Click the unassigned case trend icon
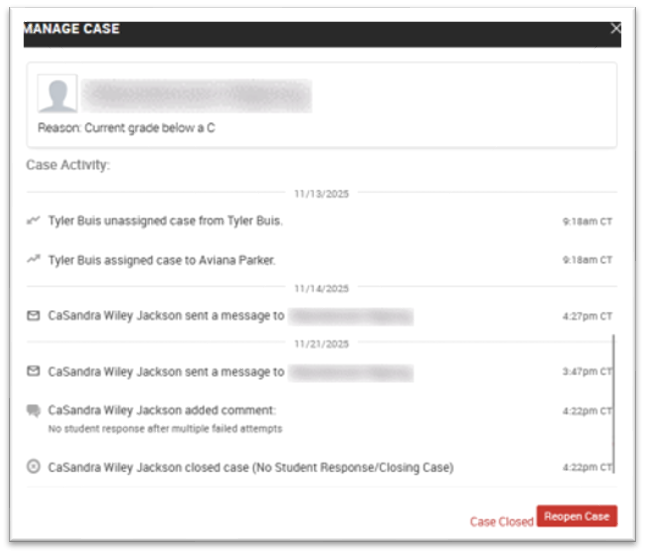Viewport: 645px width, 552px height. 33,220
